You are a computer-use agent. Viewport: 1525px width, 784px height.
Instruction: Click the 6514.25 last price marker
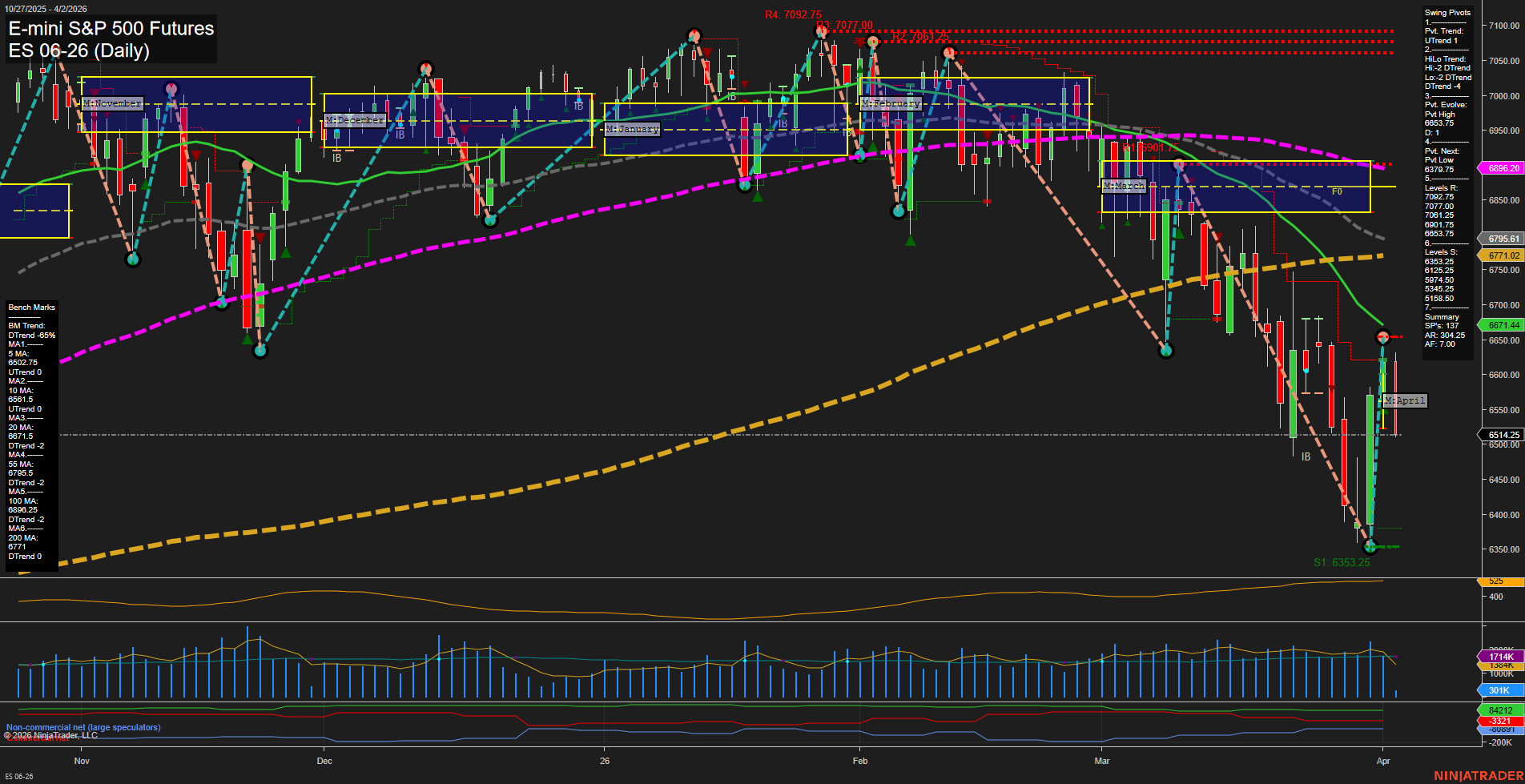tap(1501, 435)
